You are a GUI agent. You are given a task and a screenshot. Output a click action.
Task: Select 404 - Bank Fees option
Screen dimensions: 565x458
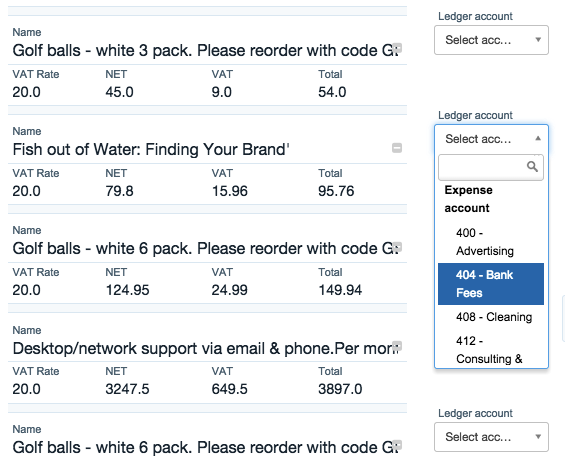point(491,284)
